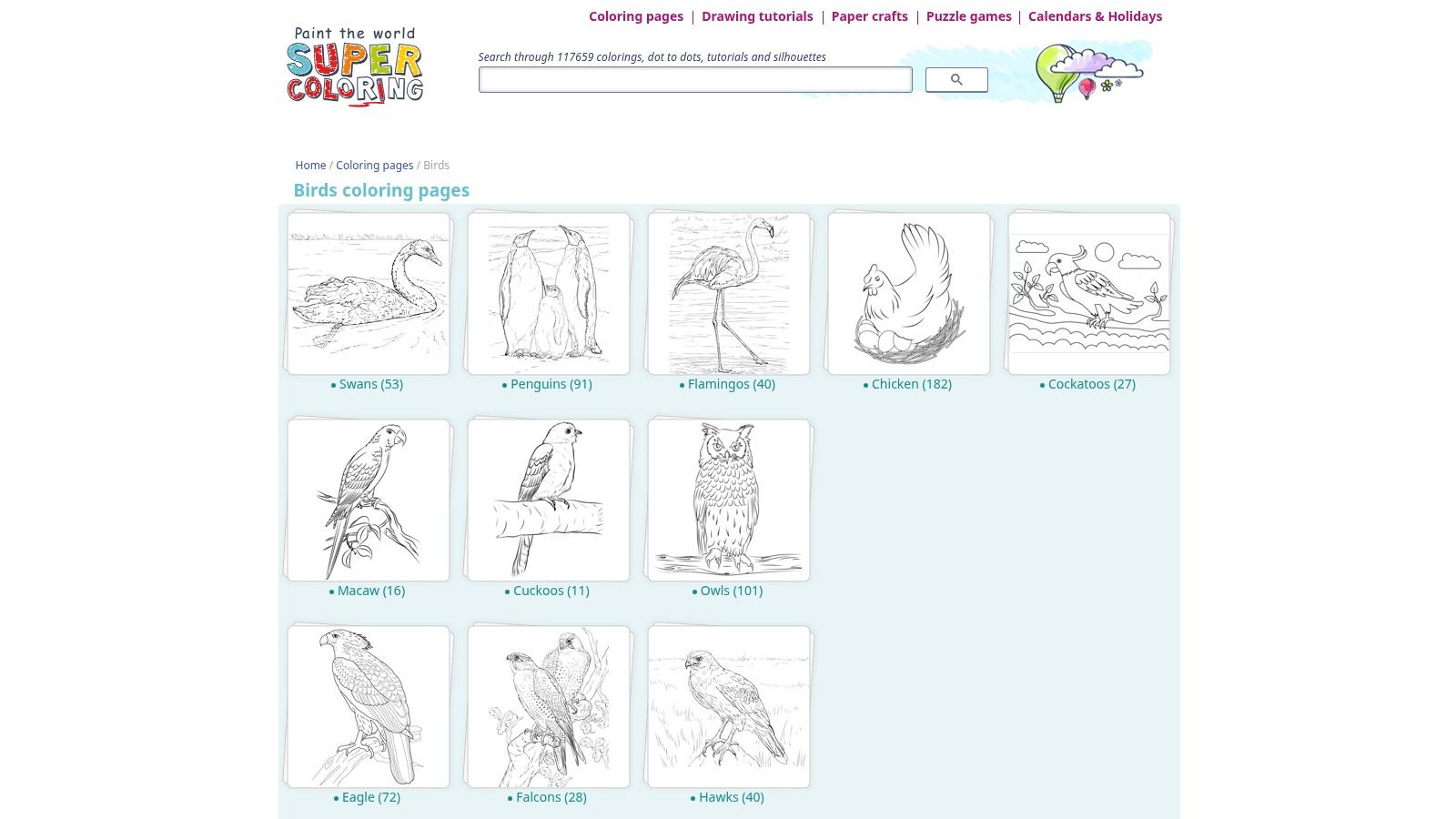Open the Coloring pages menu
This screenshot has height=819, width=1456.
[x=635, y=16]
